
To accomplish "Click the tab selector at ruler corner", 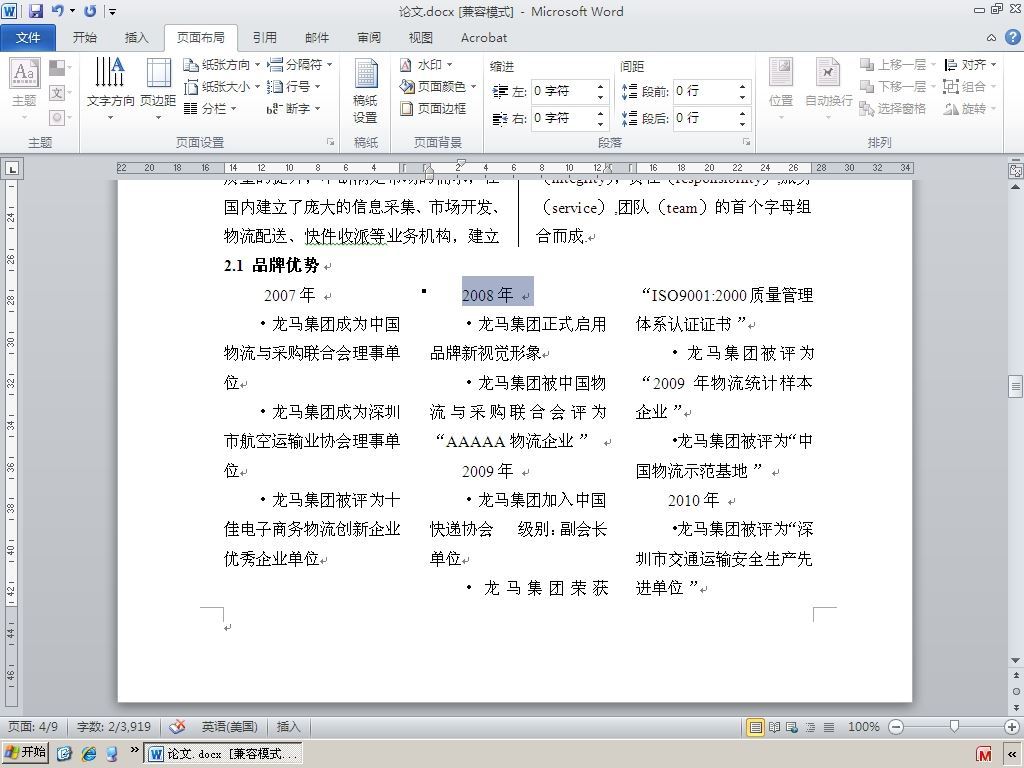I will (12, 168).
